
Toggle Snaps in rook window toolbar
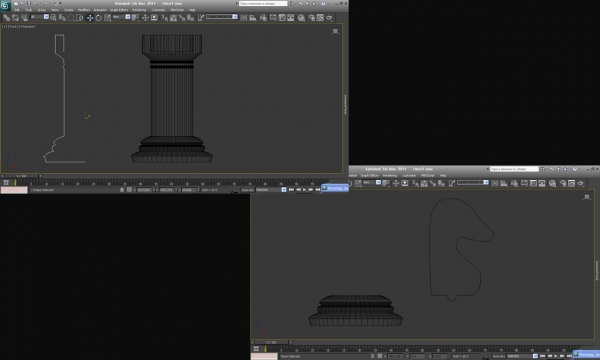164,18
